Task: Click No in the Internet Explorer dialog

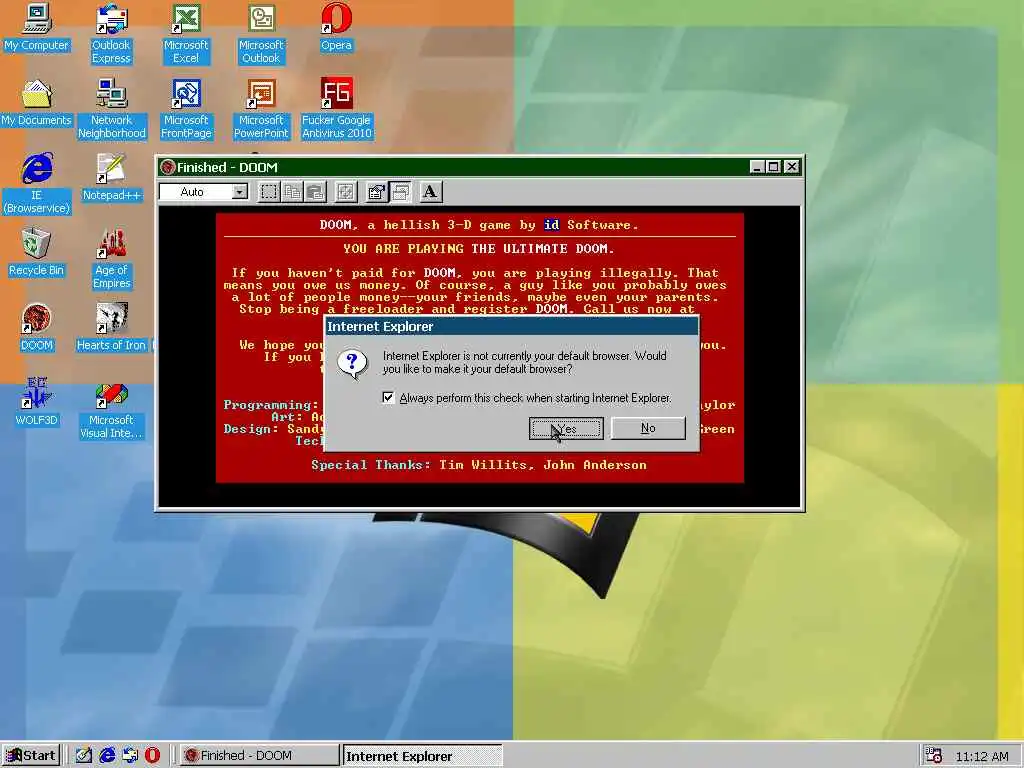Action: tap(648, 428)
